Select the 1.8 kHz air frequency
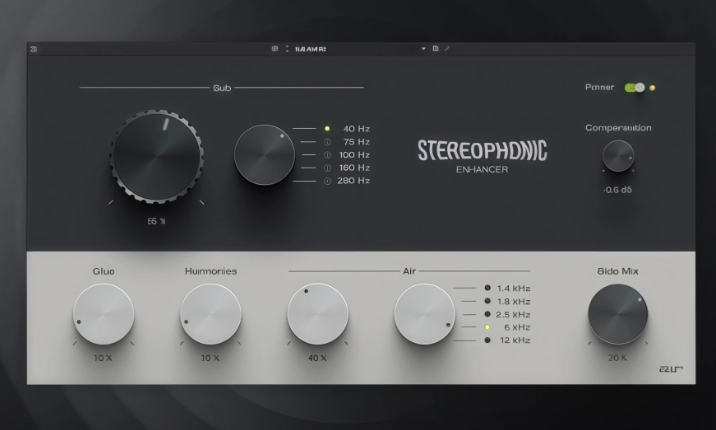This screenshot has width=716, height=430. [487, 301]
